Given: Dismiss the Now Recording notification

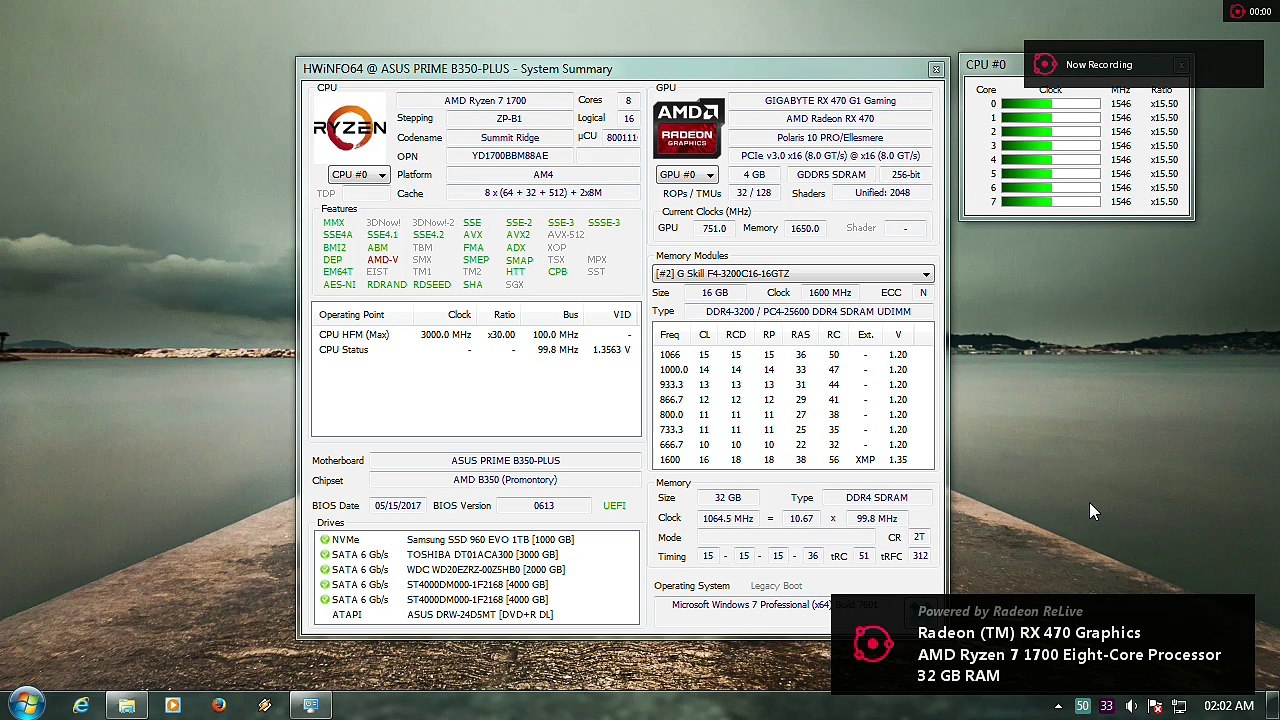Looking at the screenshot, I should (x=1181, y=65).
